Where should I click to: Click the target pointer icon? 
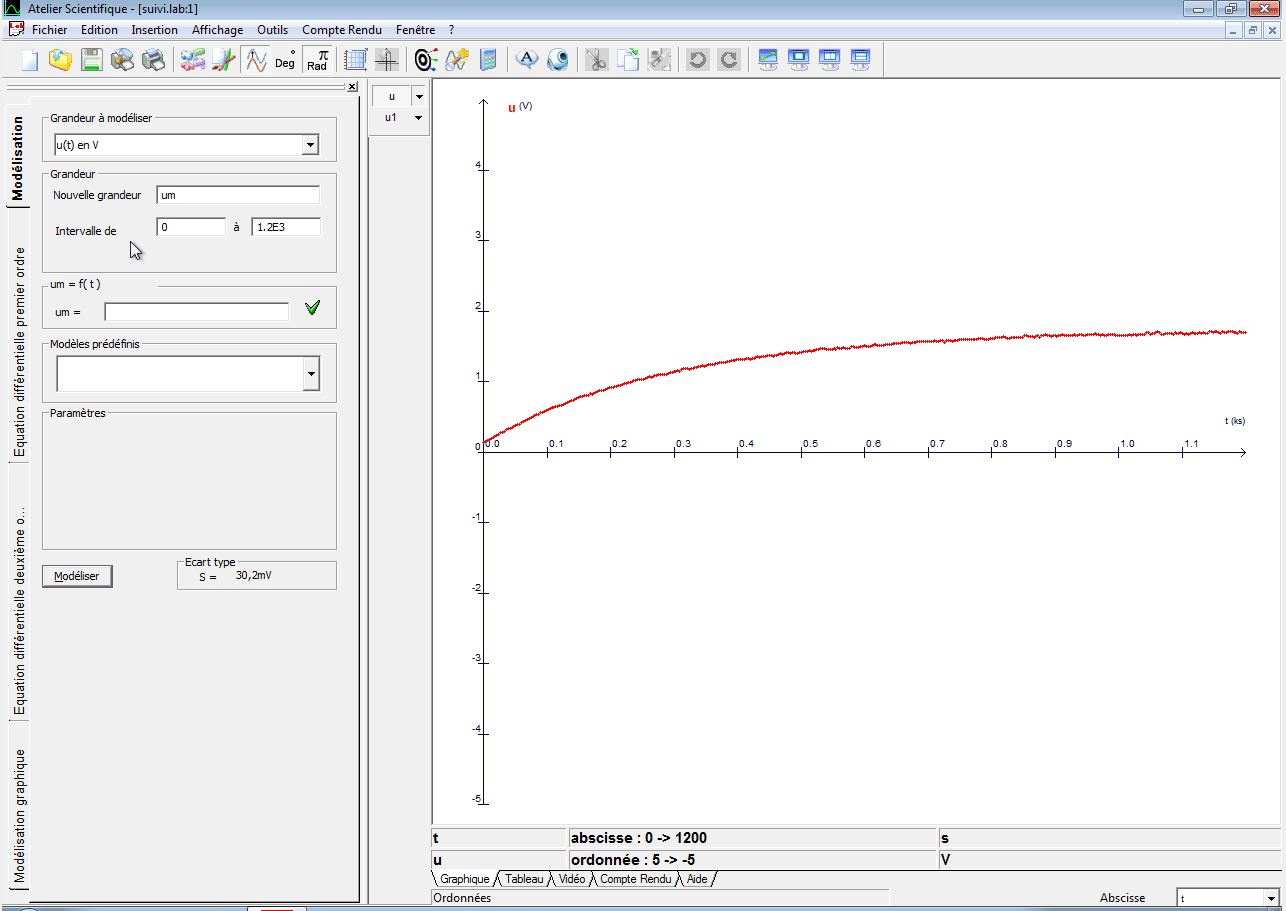point(426,60)
